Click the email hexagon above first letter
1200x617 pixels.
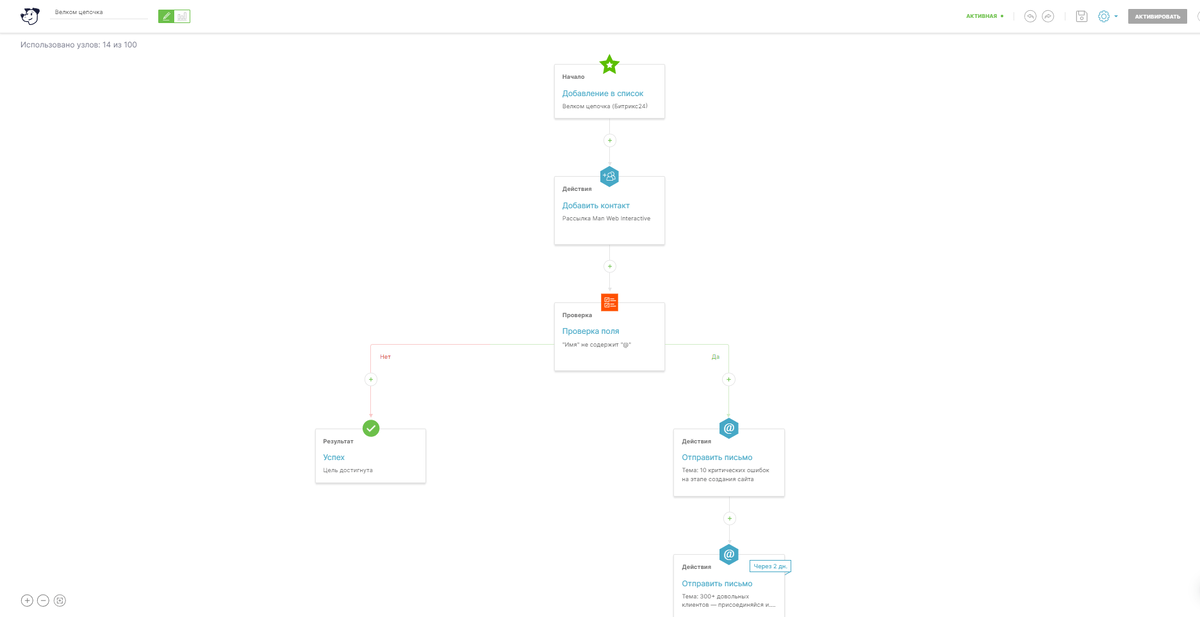tap(729, 428)
